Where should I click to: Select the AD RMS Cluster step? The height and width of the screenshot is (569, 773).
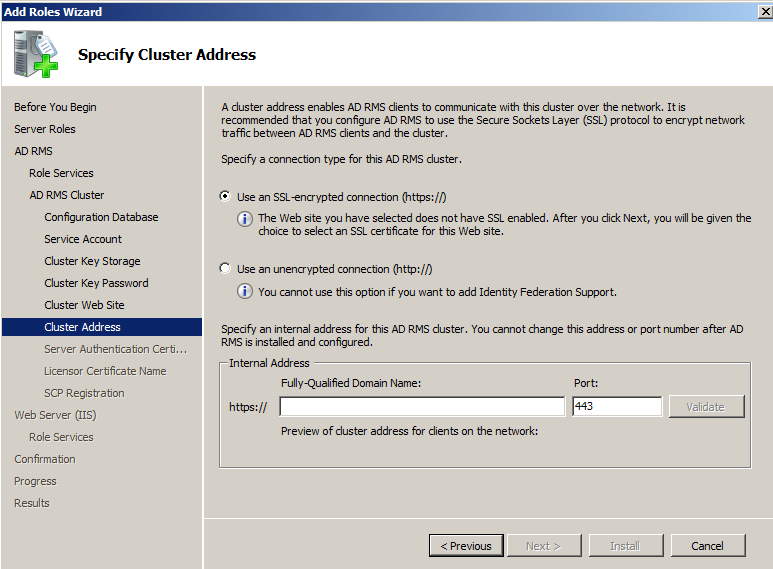66,195
